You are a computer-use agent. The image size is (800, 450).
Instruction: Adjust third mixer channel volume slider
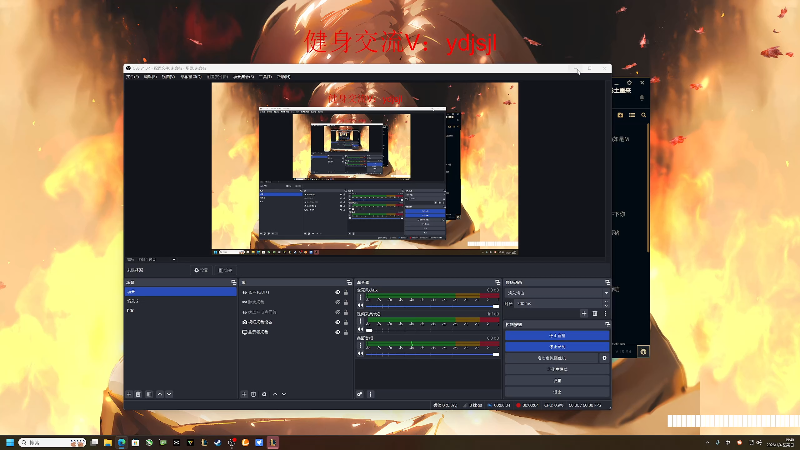[x=432, y=354]
